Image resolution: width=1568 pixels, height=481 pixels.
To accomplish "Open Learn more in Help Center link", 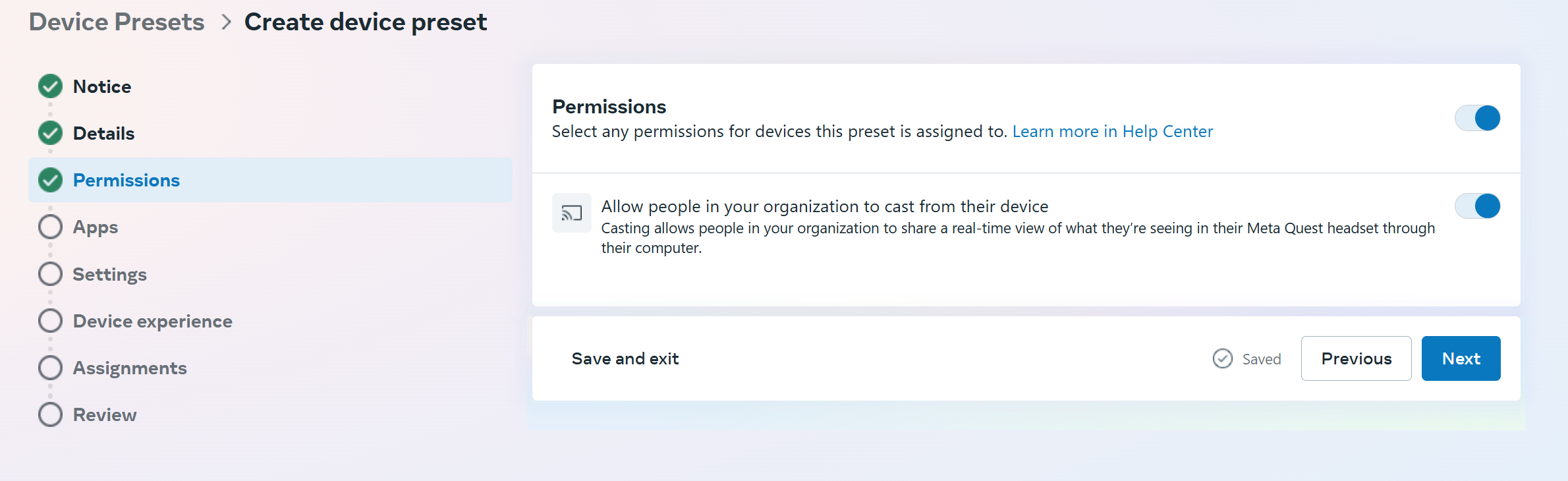I will coord(1112,132).
